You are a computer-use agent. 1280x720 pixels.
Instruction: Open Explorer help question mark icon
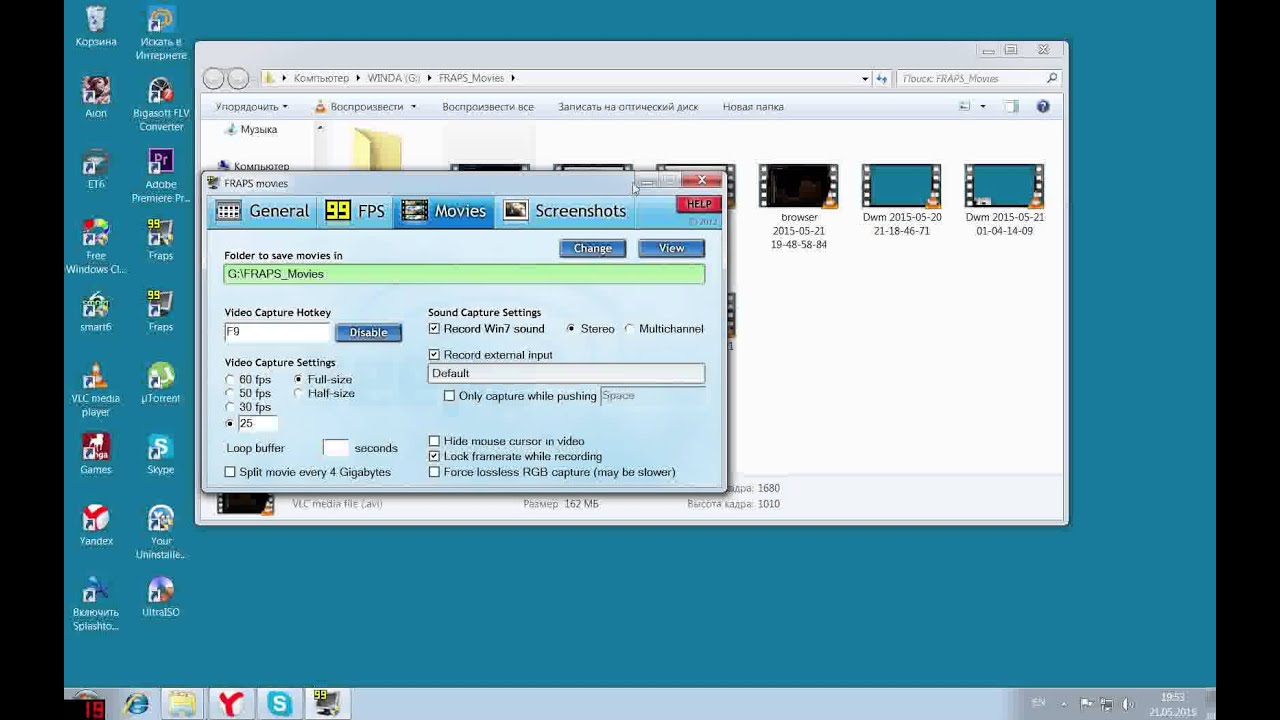1043,107
